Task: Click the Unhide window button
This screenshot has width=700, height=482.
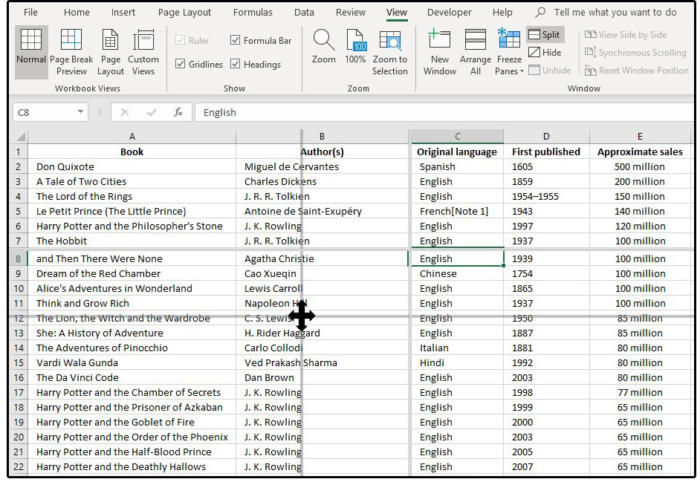Action: coord(550,70)
